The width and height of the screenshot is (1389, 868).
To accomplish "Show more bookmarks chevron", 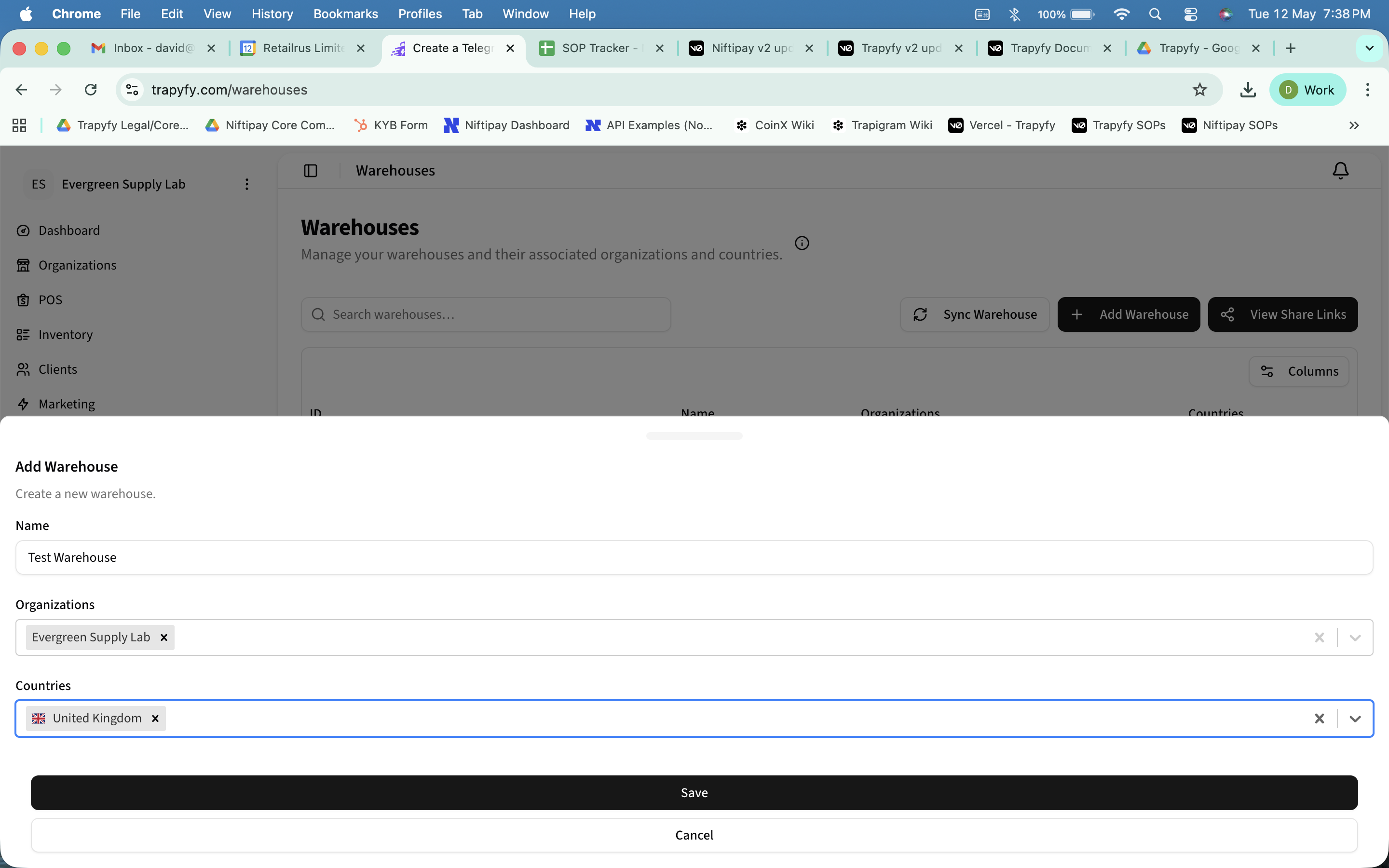I will (x=1354, y=125).
